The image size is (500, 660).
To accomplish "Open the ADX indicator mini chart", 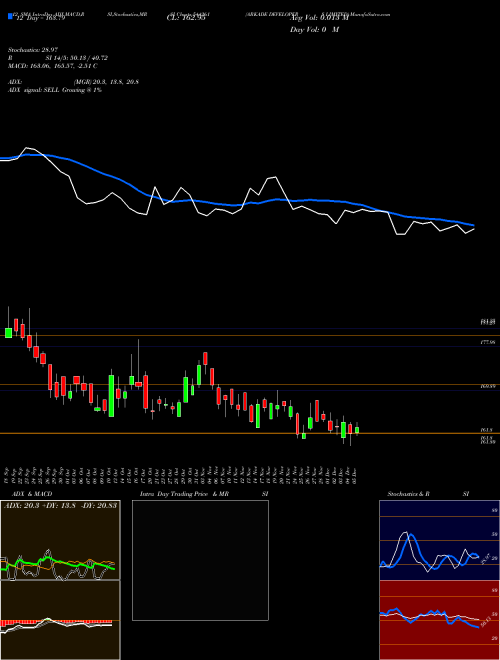I will click(x=60, y=540).
